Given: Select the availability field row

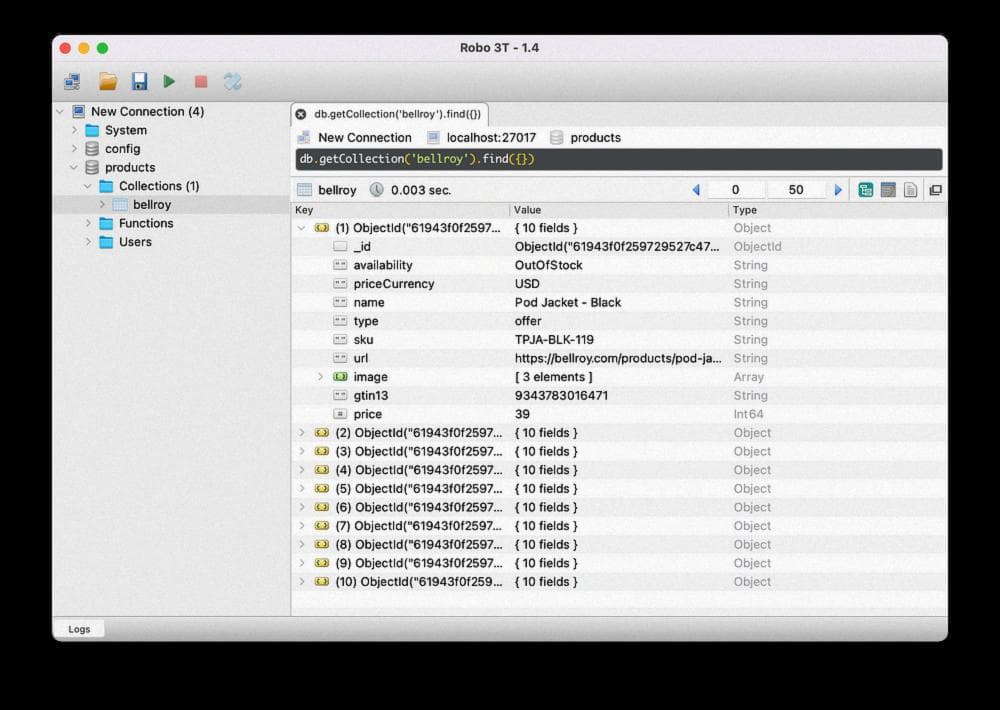Looking at the screenshot, I should coord(619,265).
